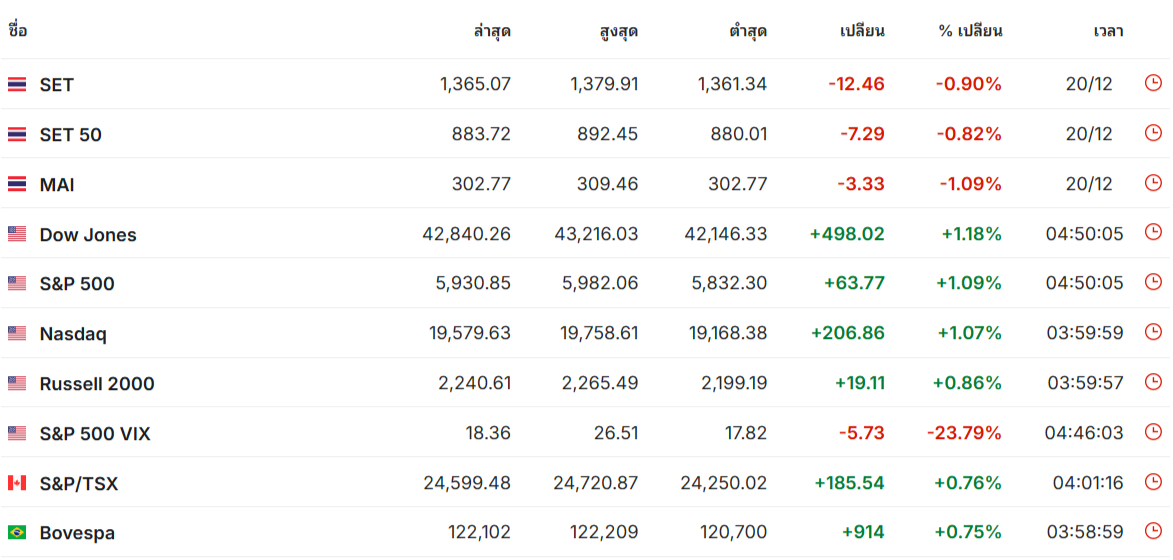Click the clock icon in Russell 2000 row
Image resolution: width=1173 pixels, height=560 pixels.
tap(1154, 382)
